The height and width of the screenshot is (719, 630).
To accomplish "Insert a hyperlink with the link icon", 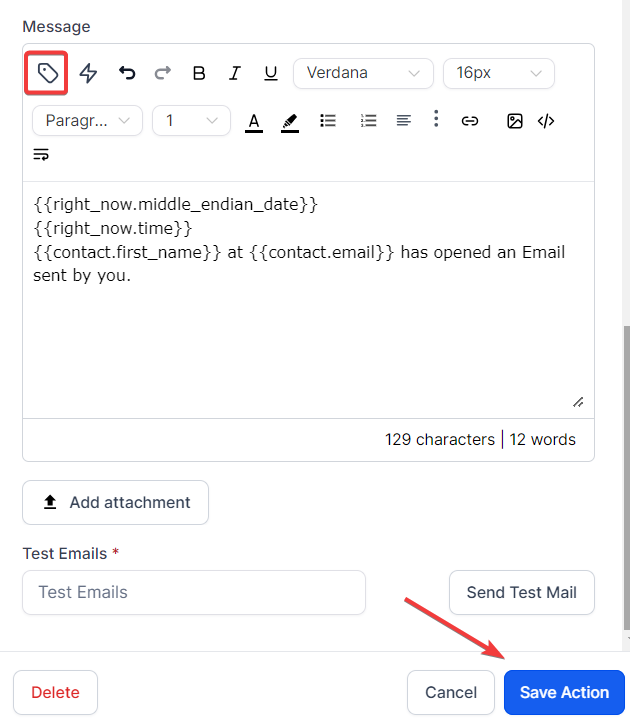I will tap(470, 121).
